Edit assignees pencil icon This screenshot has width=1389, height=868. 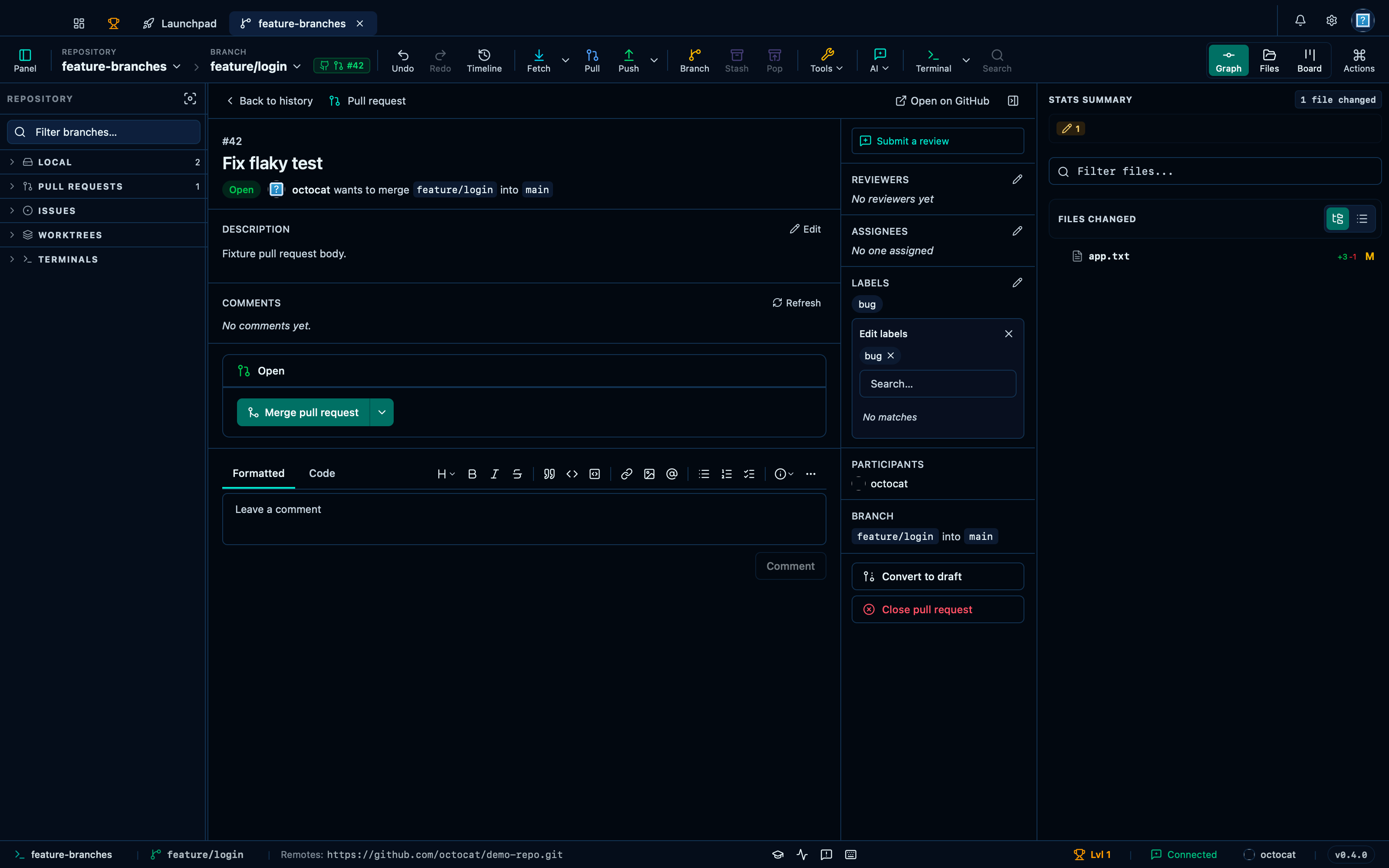[x=1017, y=231]
